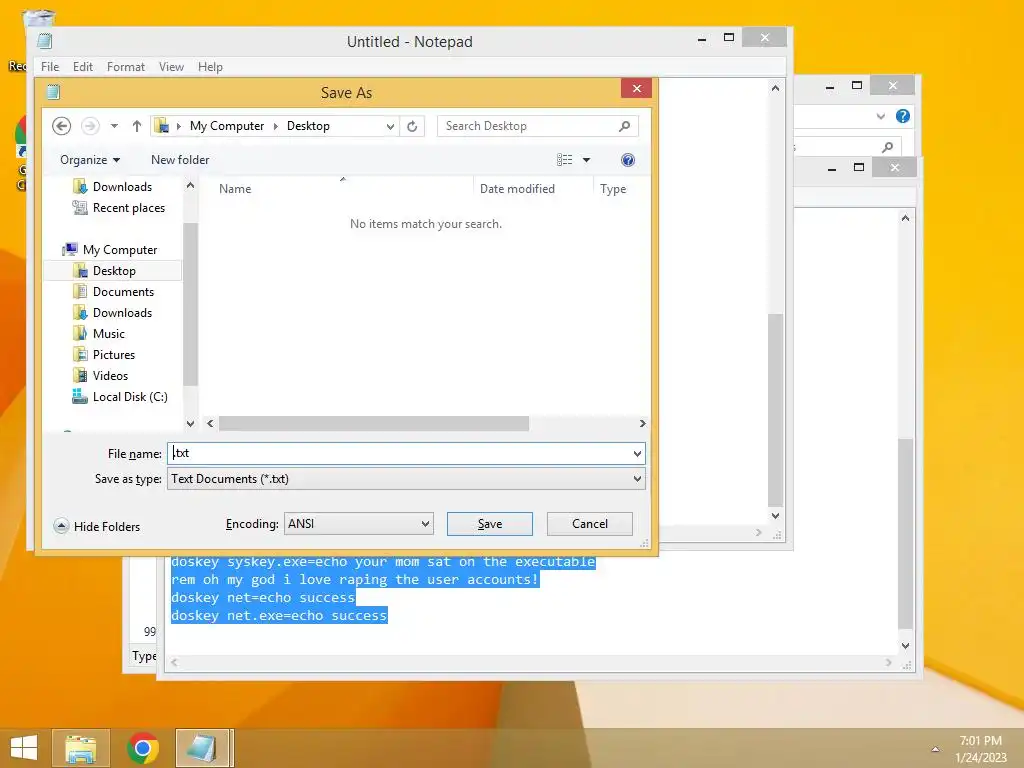Open the File name dropdown arrow
Screen dimensions: 1024x768
(x=637, y=453)
